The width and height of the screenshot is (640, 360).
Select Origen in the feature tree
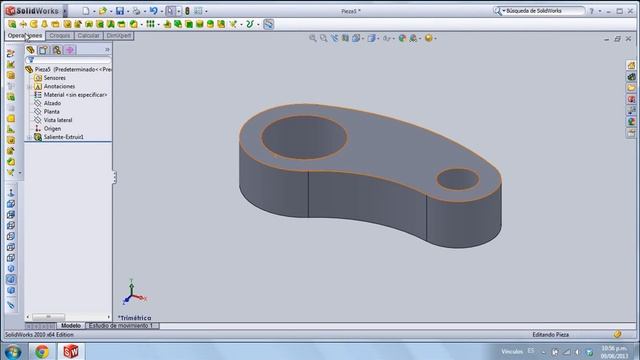coord(47,129)
